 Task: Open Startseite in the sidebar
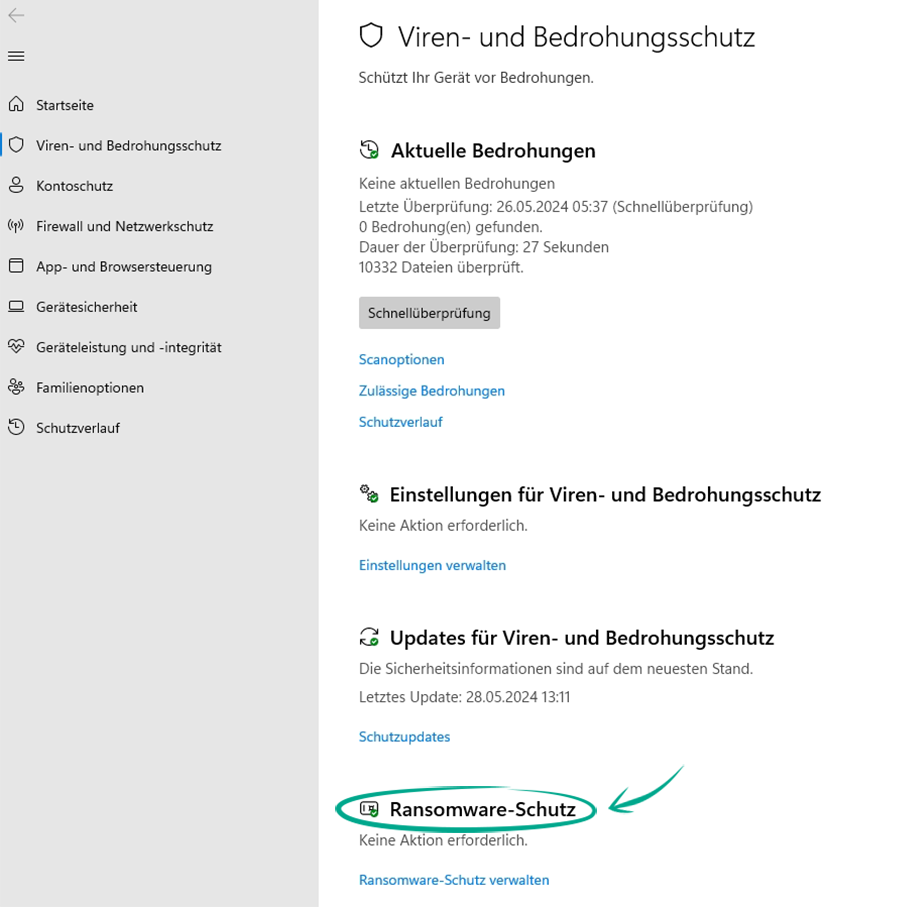[x=65, y=105]
